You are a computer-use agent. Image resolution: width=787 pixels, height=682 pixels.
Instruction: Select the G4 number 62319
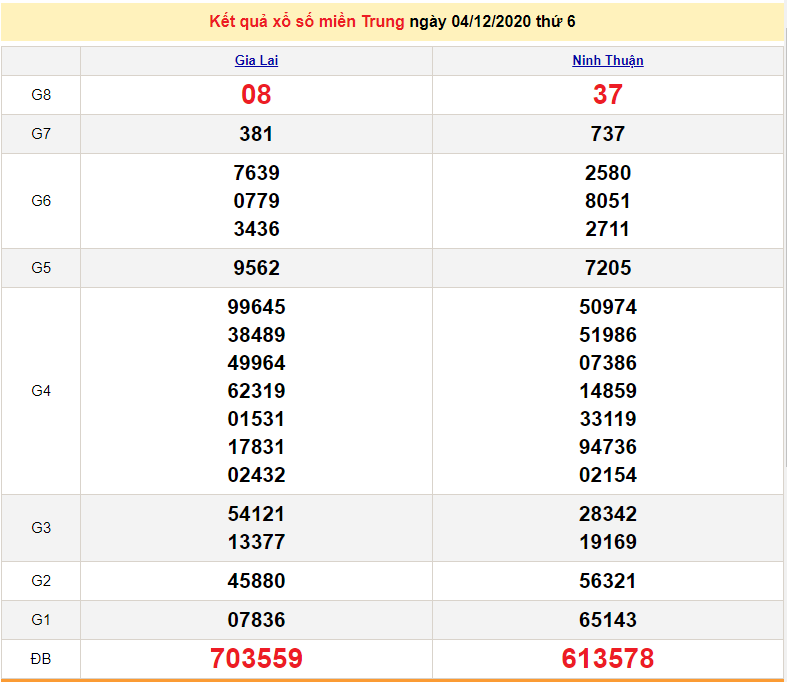256,391
